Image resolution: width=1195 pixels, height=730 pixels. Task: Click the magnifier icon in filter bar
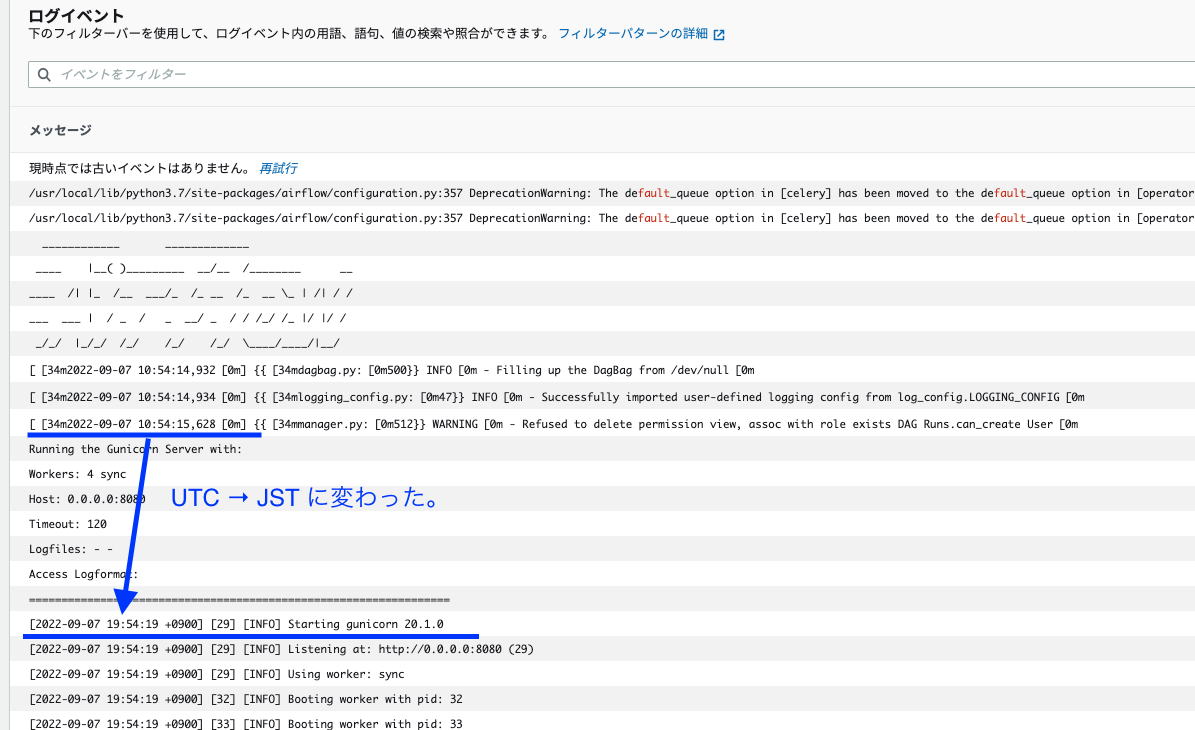(x=44, y=75)
